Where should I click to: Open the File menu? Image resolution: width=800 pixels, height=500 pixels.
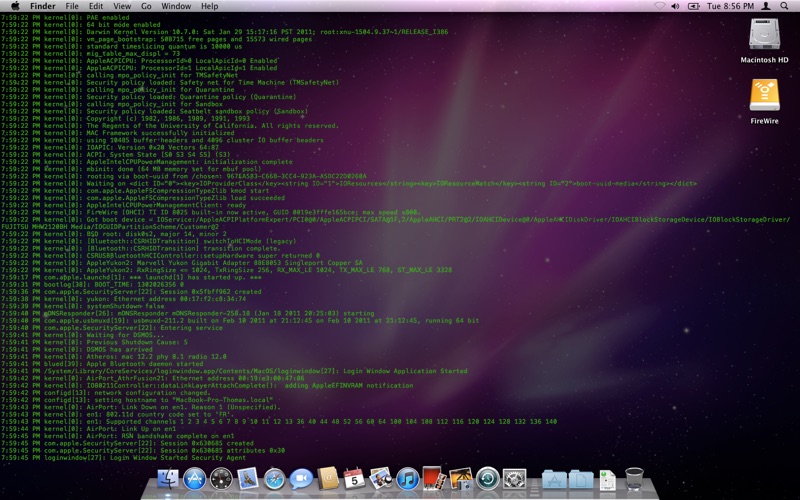pyautogui.click(x=72, y=6)
